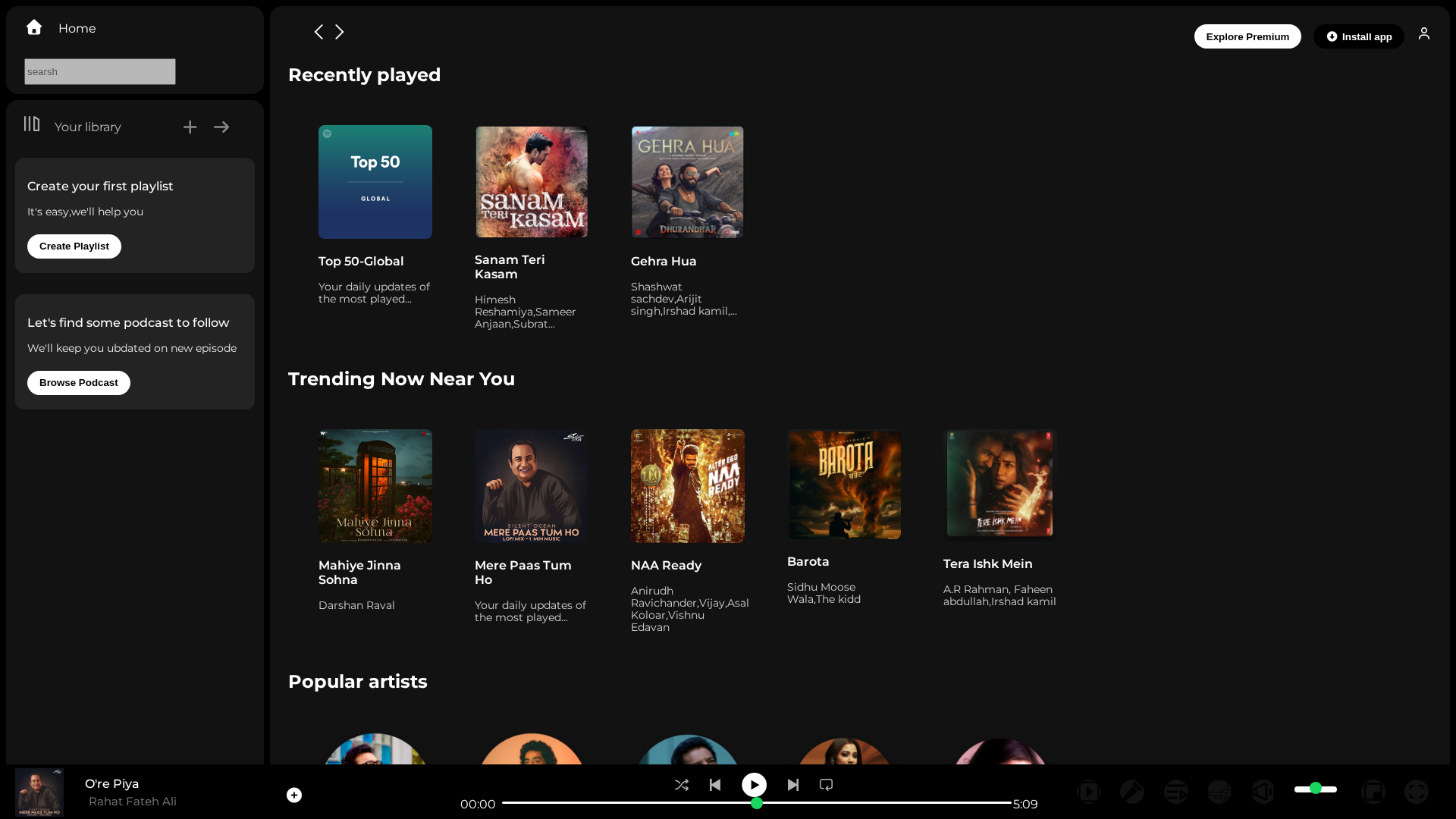1456x819 pixels.
Task: Open the now playing view icon
Action: (x=1089, y=792)
